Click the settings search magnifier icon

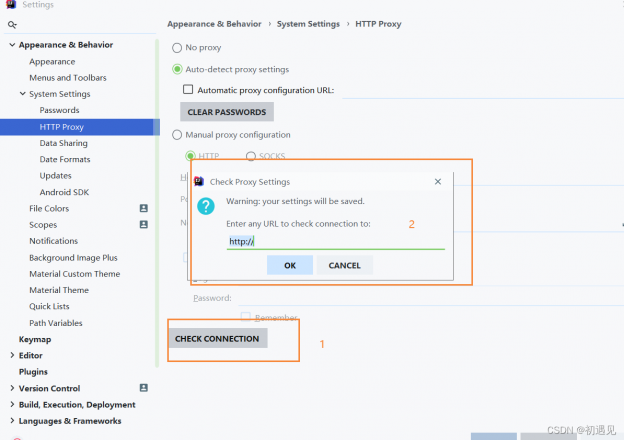[x=12, y=24]
